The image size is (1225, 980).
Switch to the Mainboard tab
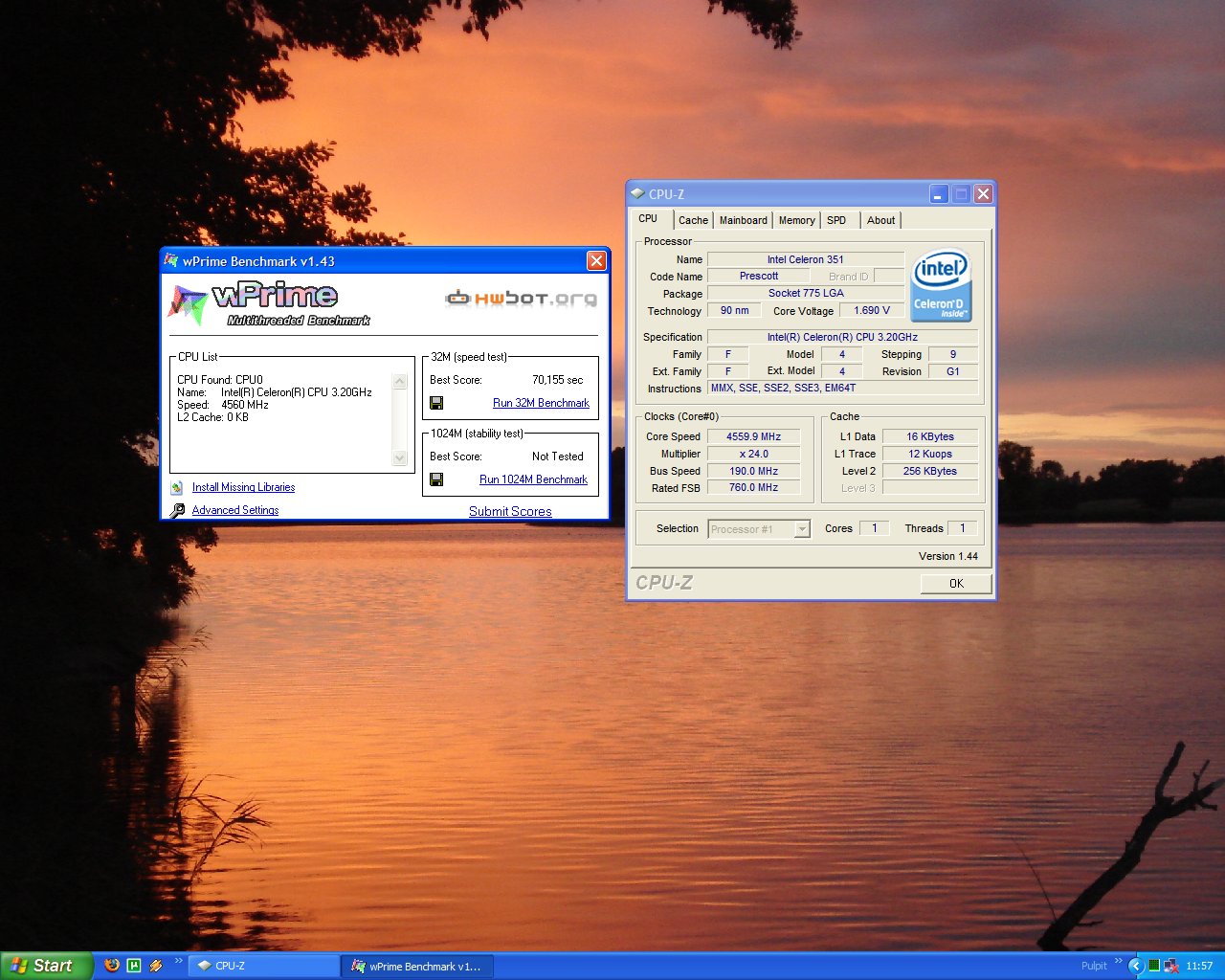[x=744, y=220]
